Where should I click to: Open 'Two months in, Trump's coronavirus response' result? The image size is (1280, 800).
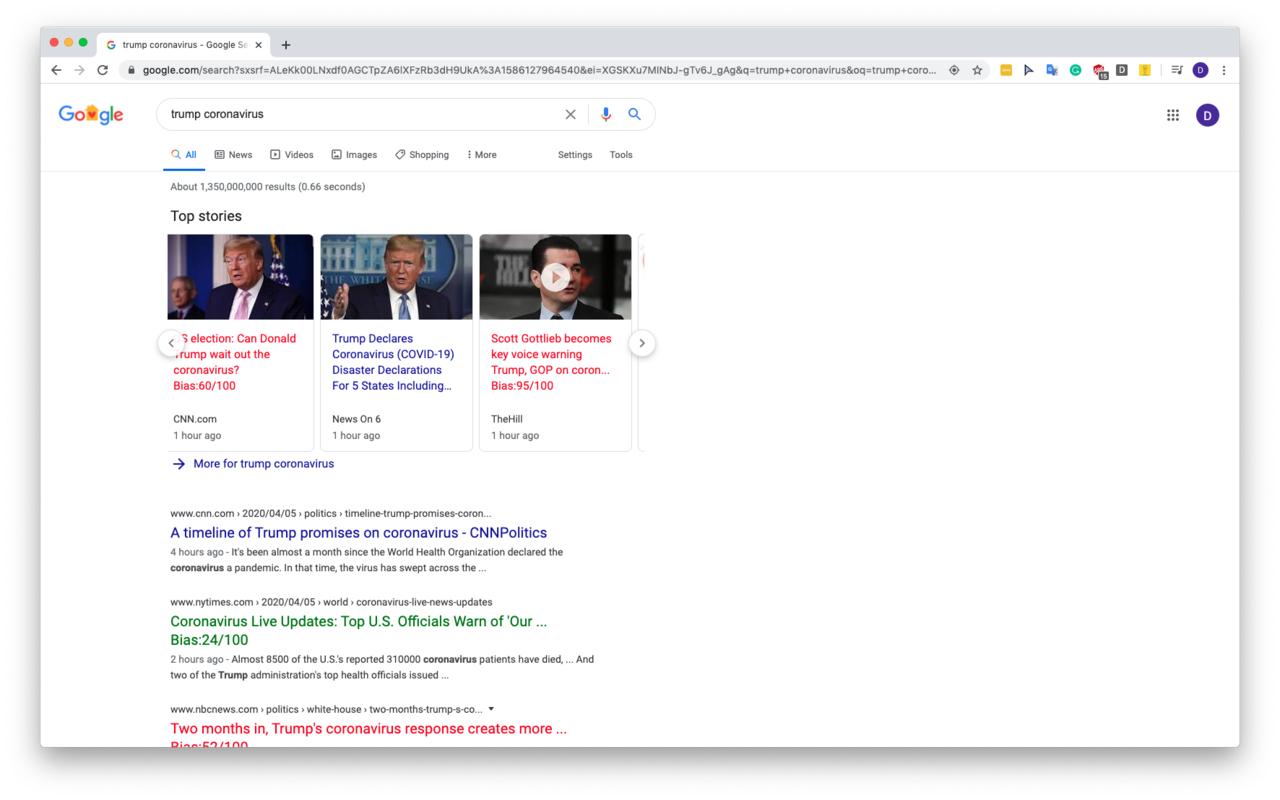[368, 729]
